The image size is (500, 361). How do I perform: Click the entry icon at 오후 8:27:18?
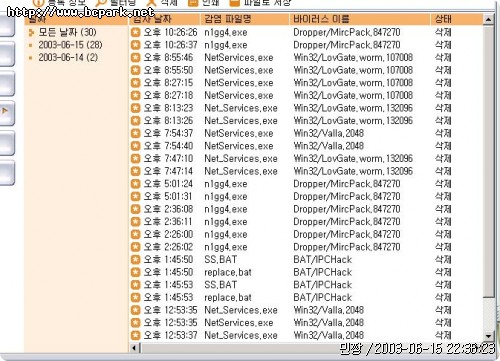[x=135, y=96]
